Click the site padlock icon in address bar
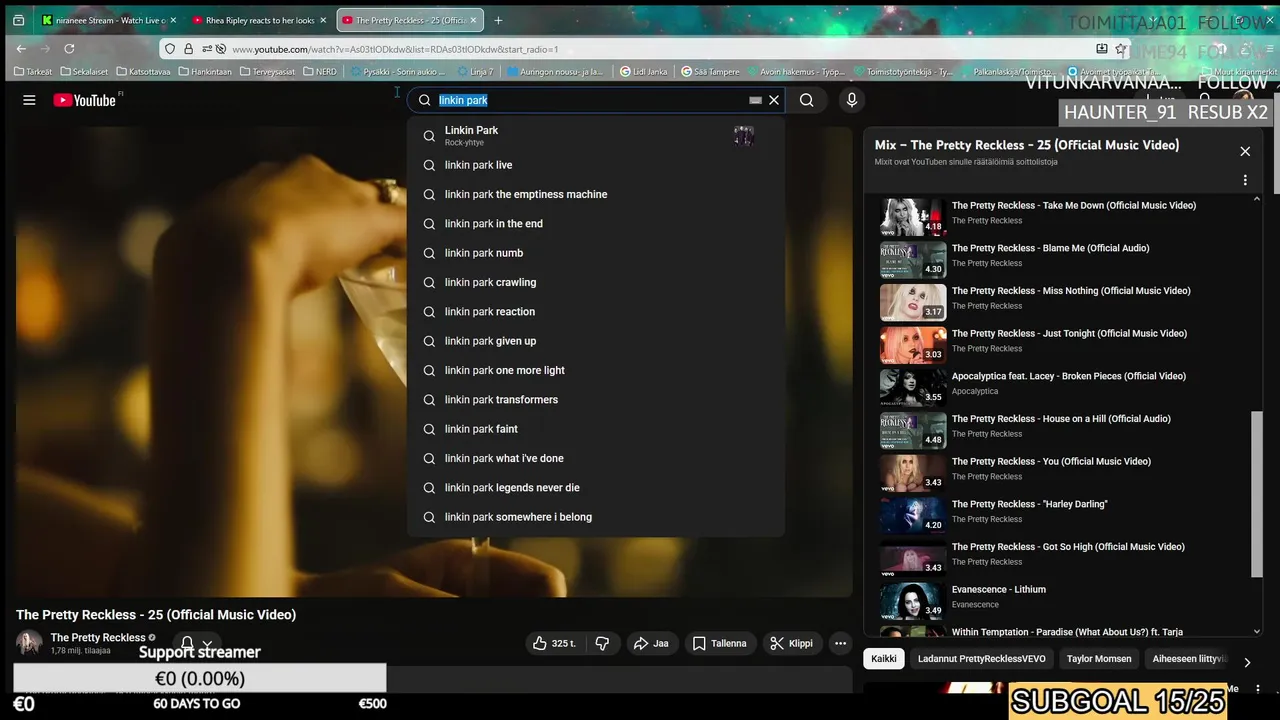This screenshot has width=1280, height=720. pyautogui.click(x=188, y=49)
